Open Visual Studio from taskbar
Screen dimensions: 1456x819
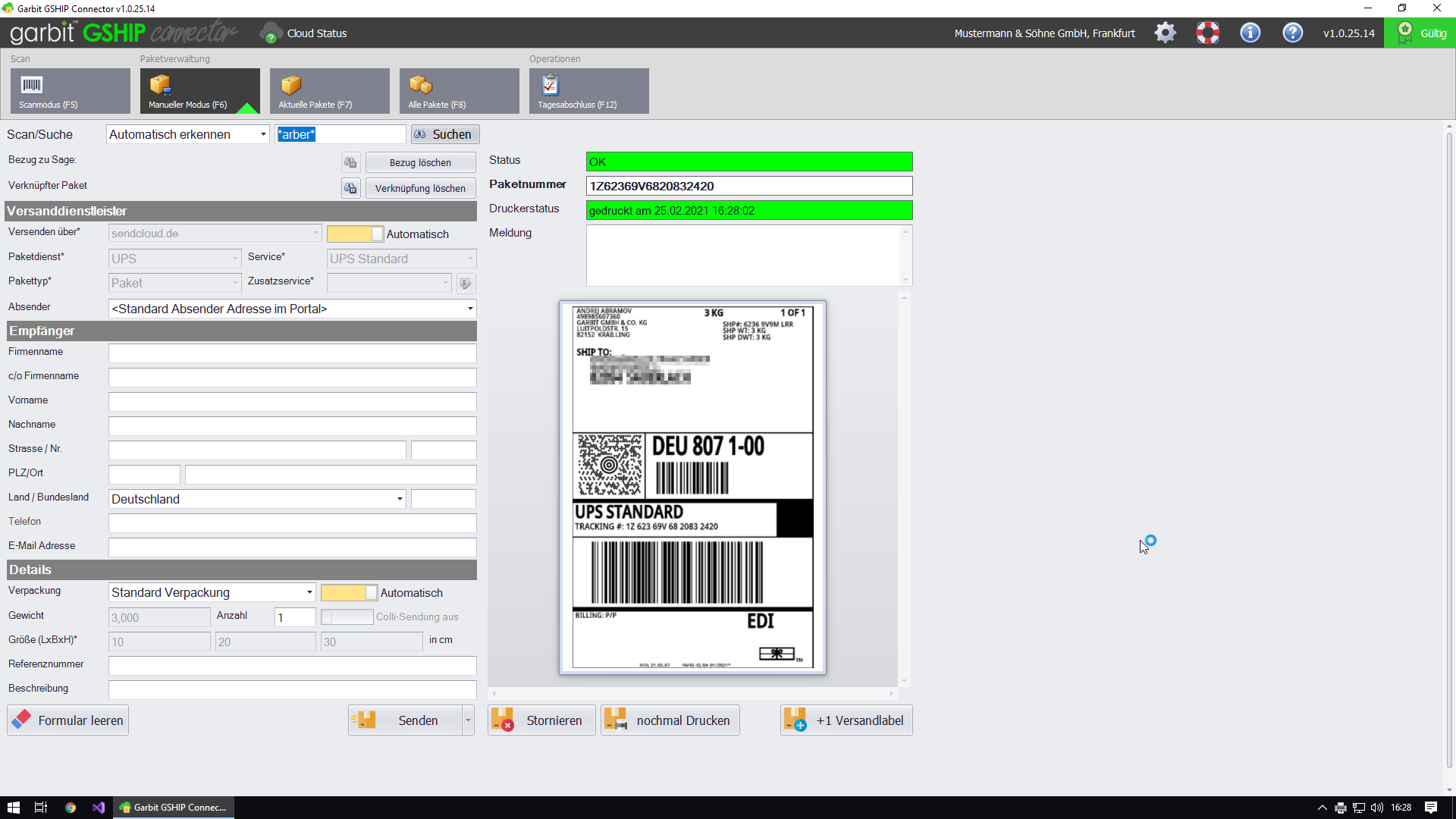99,808
